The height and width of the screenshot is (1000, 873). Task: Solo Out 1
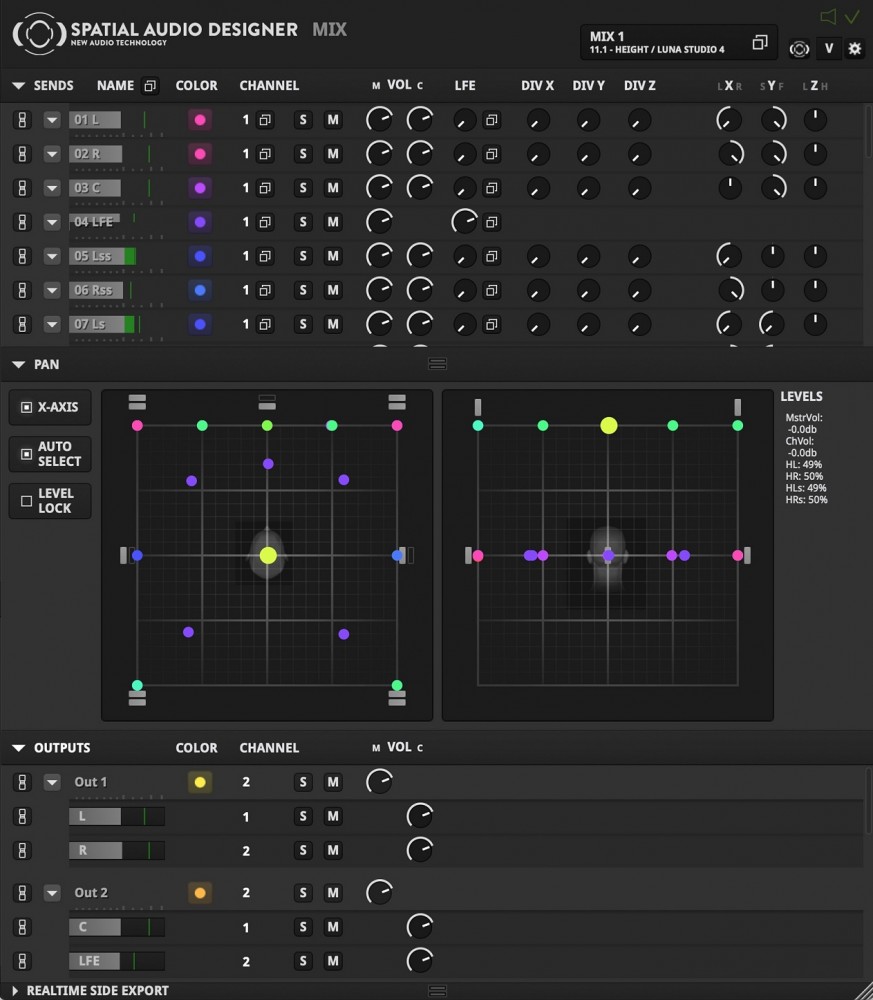[x=303, y=782]
